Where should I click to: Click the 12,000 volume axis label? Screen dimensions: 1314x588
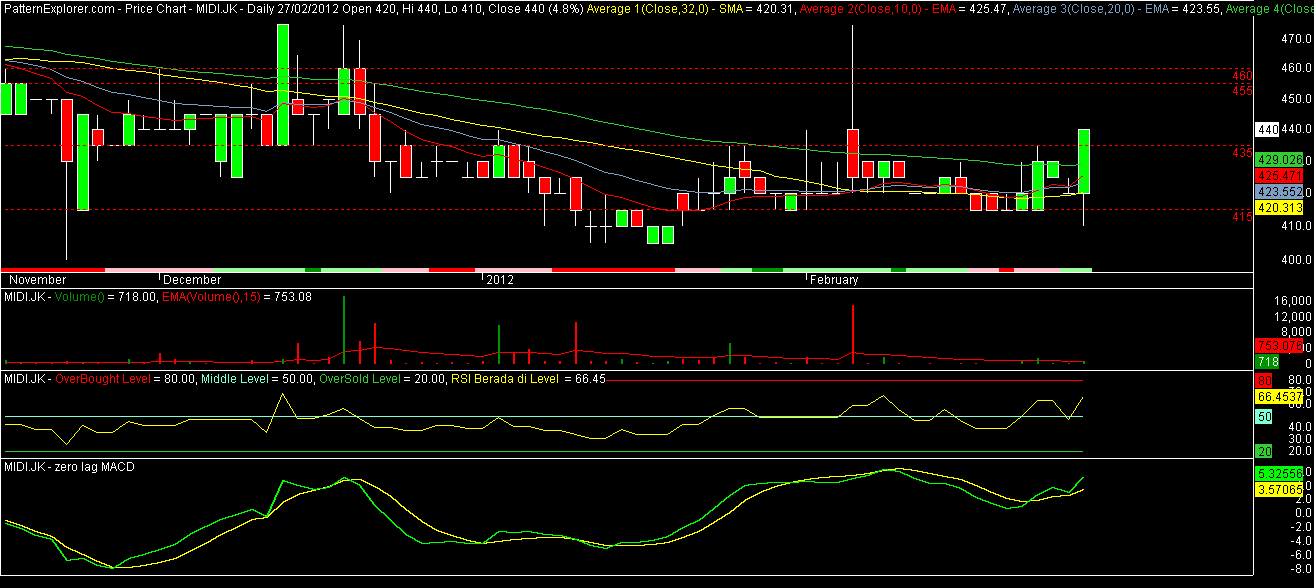tap(1294, 316)
